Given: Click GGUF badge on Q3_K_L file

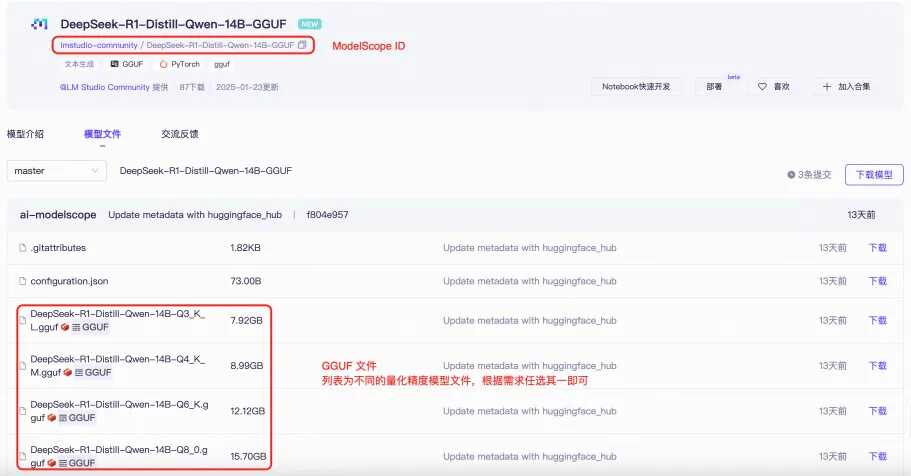Looking at the screenshot, I should (x=91, y=327).
